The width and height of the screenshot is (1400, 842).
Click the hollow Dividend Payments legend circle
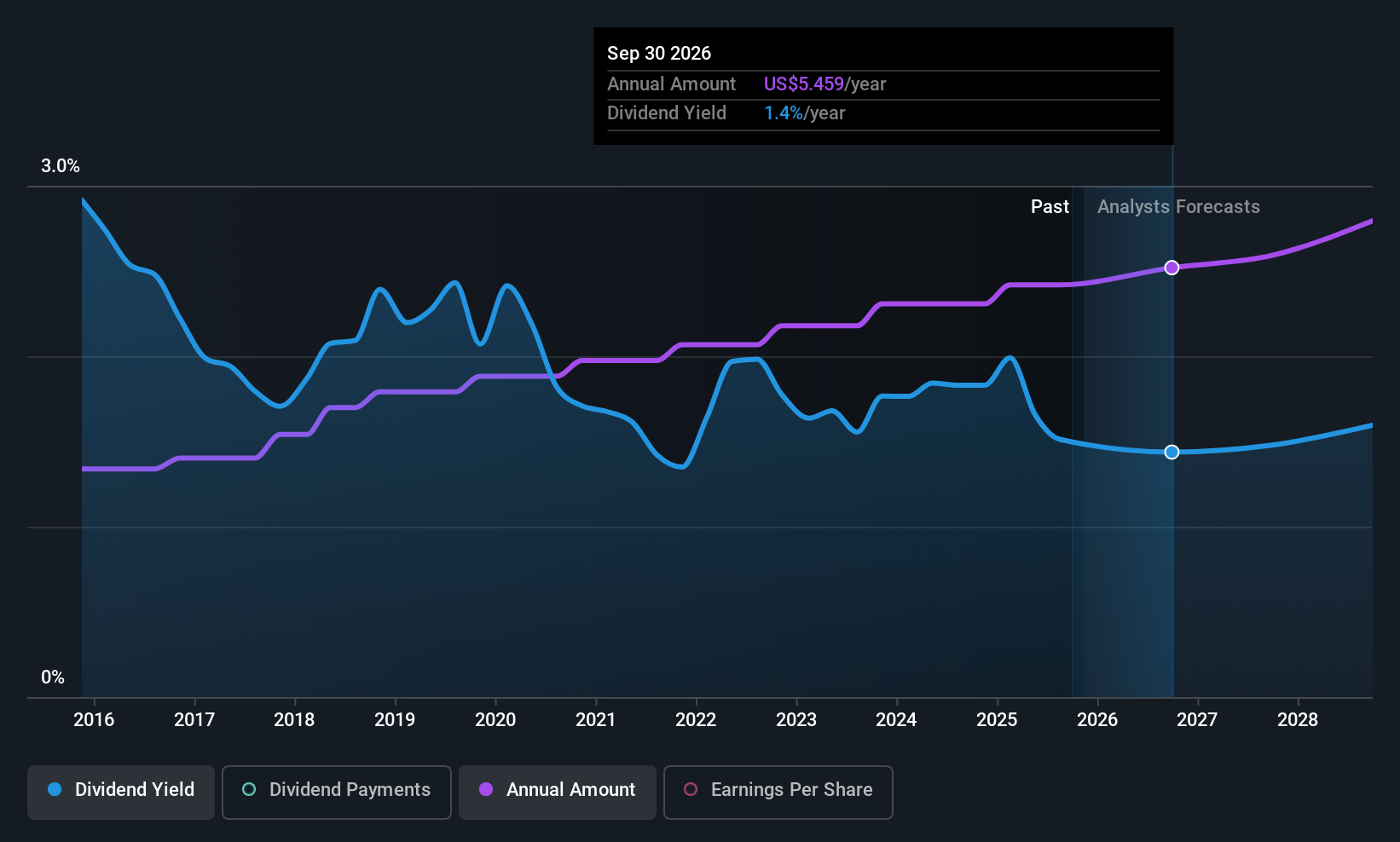click(249, 790)
